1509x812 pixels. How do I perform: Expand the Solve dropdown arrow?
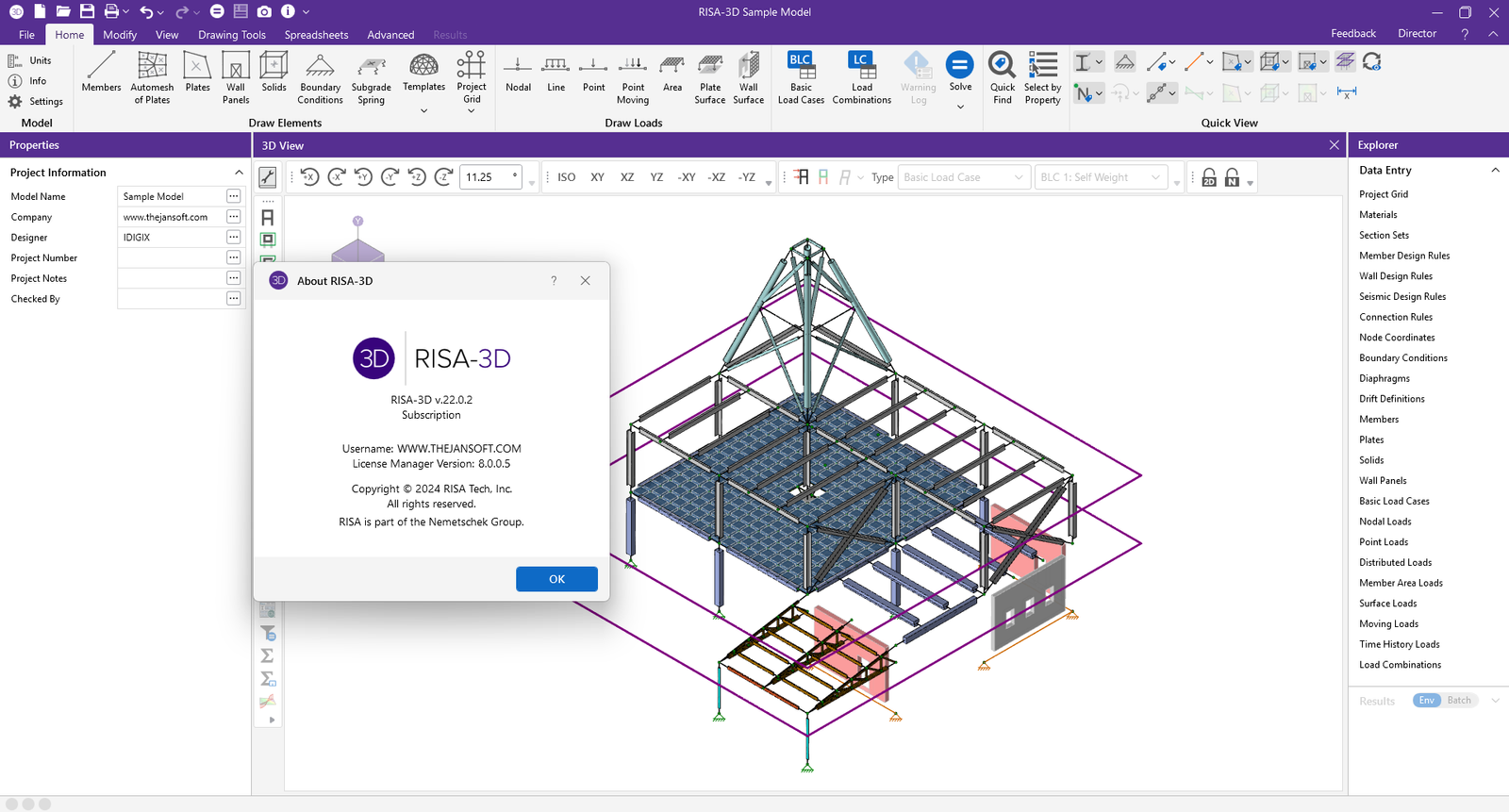click(x=960, y=107)
